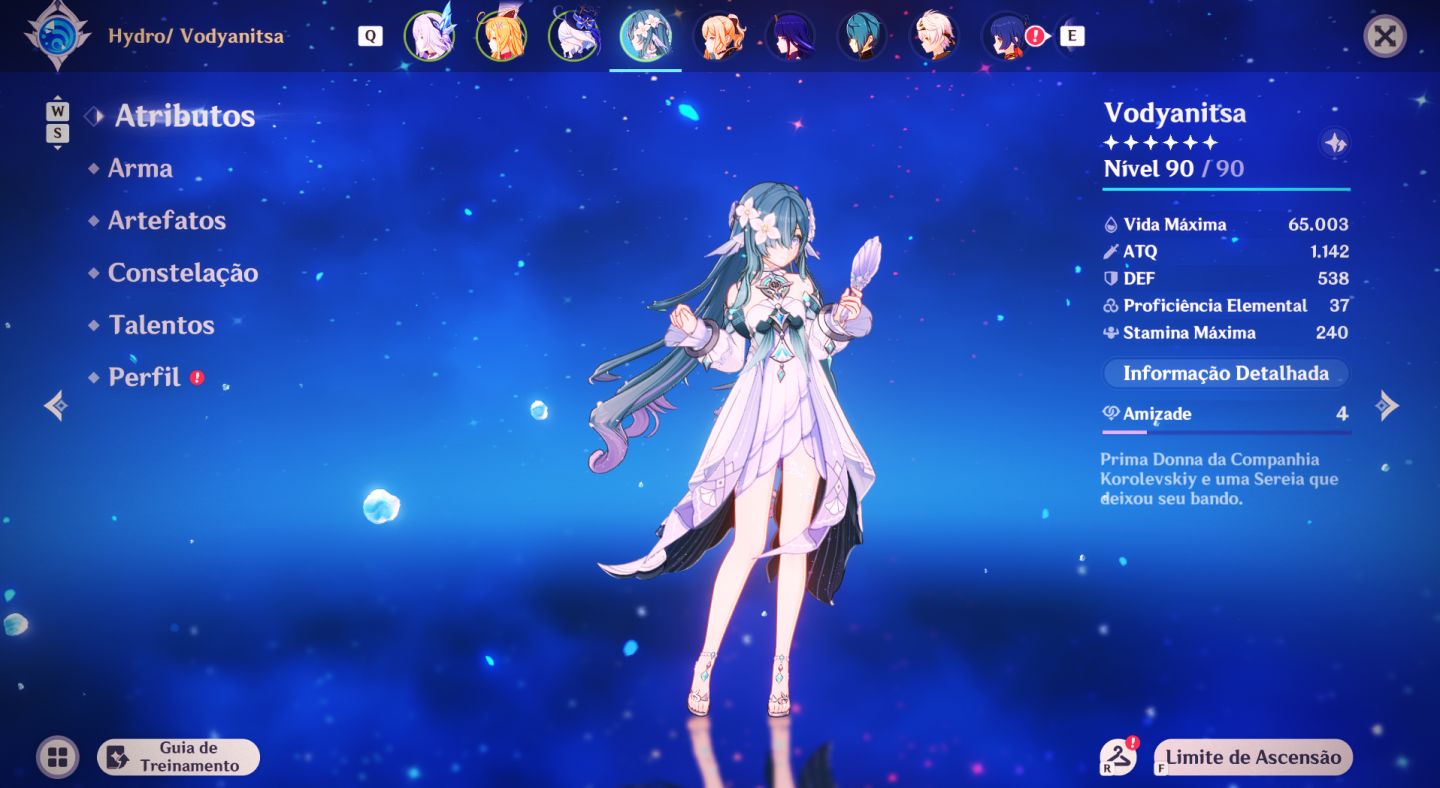Select the lilac-haired portrait with ice crystal
Screen dimensions: 1440x788
[x=429, y=36]
